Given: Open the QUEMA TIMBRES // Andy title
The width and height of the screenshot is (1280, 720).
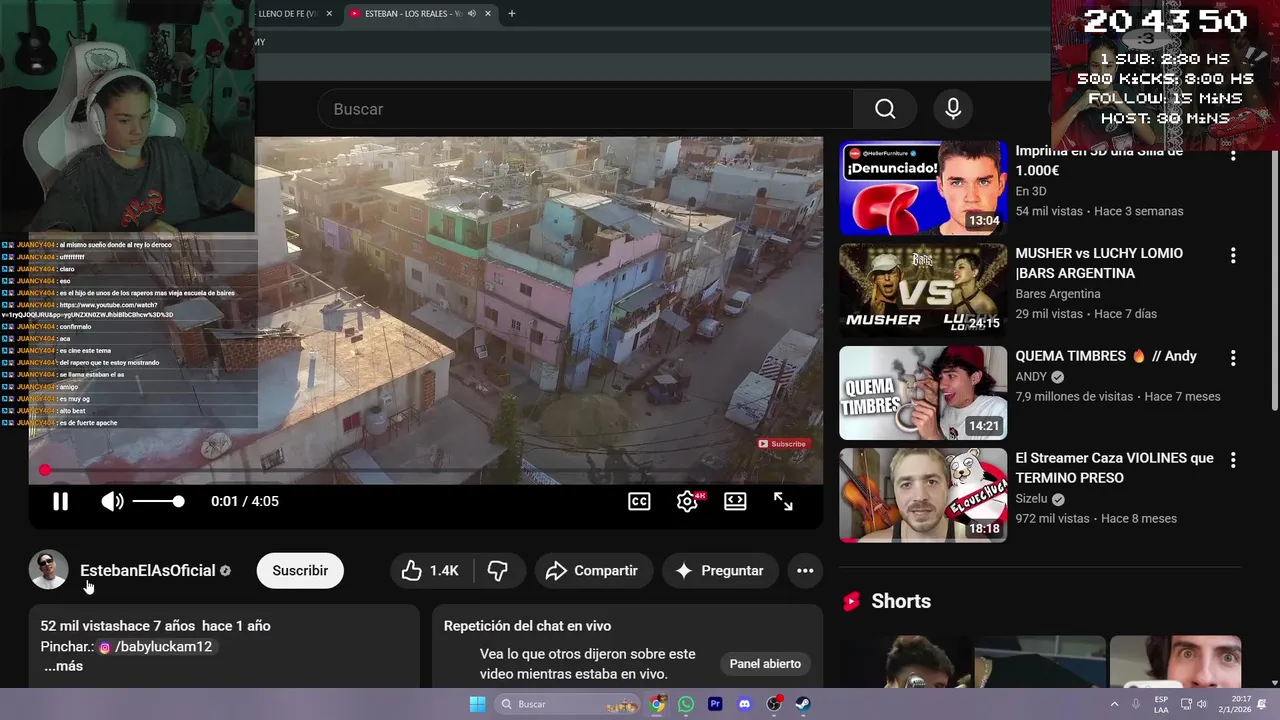Looking at the screenshot, I should (1106, 356).
